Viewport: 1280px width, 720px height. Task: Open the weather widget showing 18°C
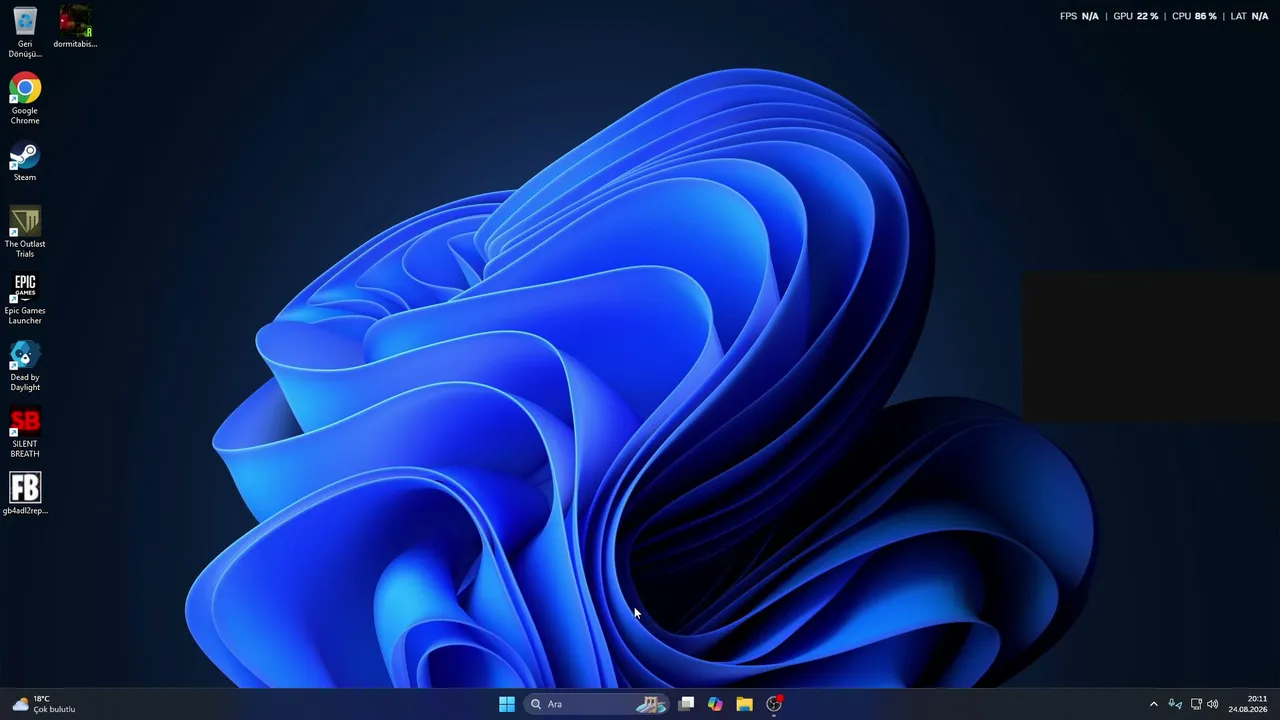44,704
